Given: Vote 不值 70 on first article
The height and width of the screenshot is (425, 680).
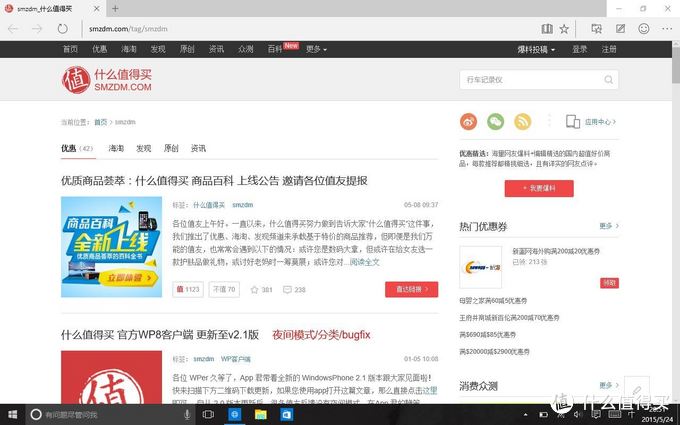Looking at the screenshot, I should (224, 289).
